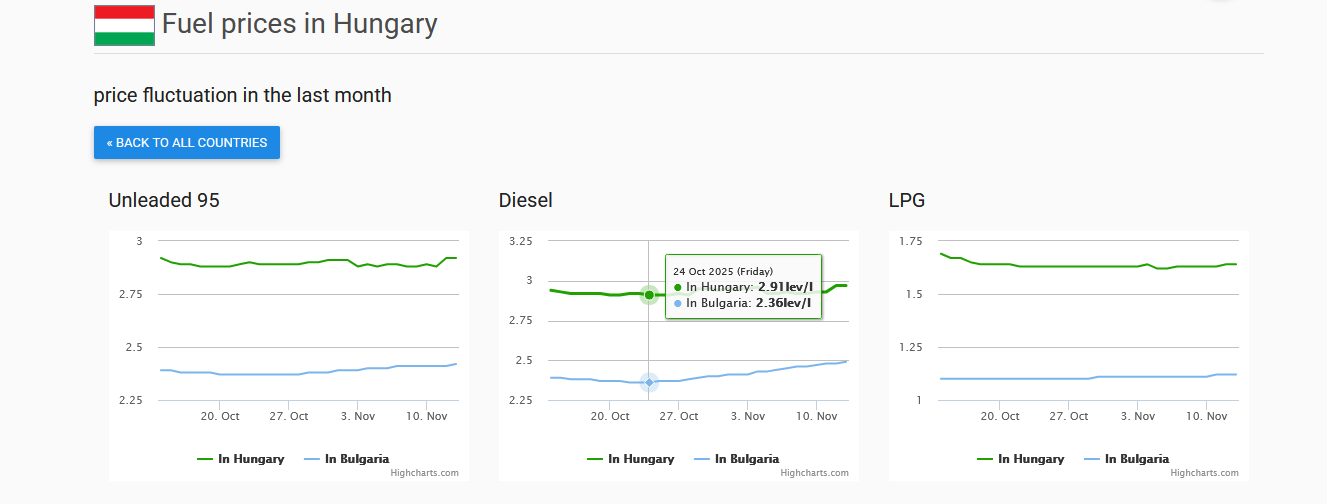Click the price fluctuation in the last month text
Image resolution: width=1327 pixels, height=504 pixels.
(243, 95)
